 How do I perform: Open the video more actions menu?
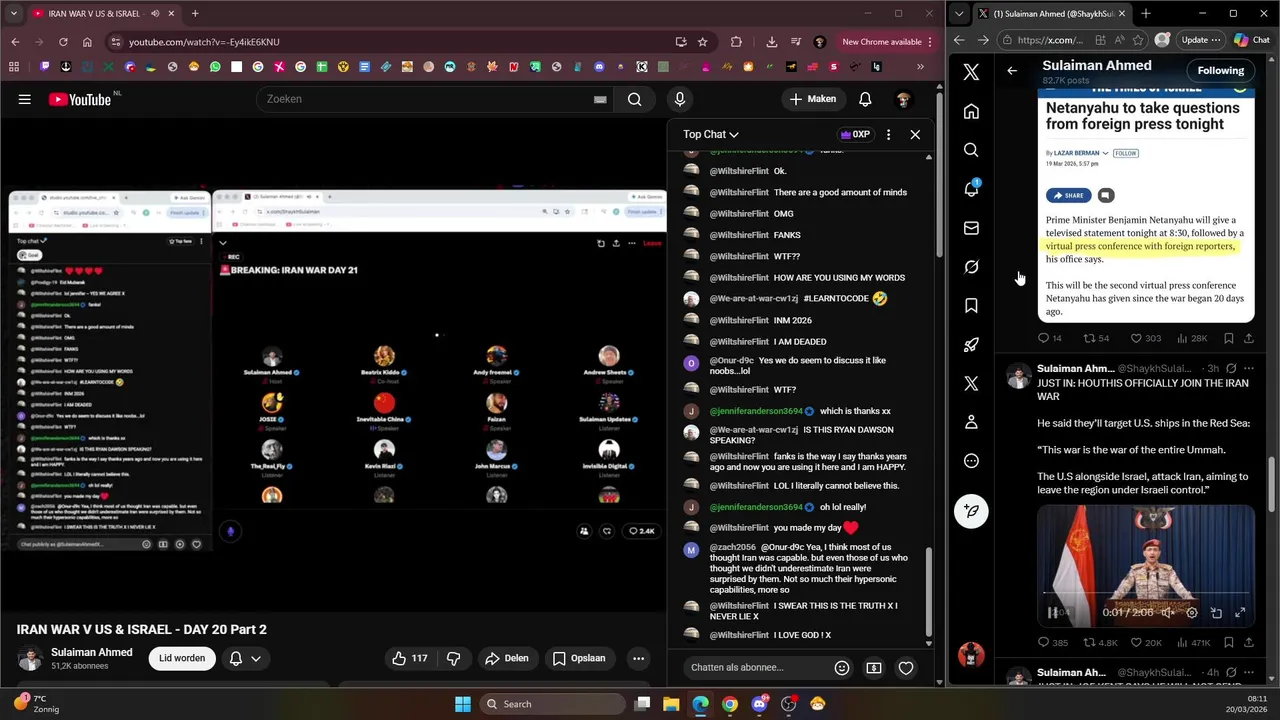point(638,658)
